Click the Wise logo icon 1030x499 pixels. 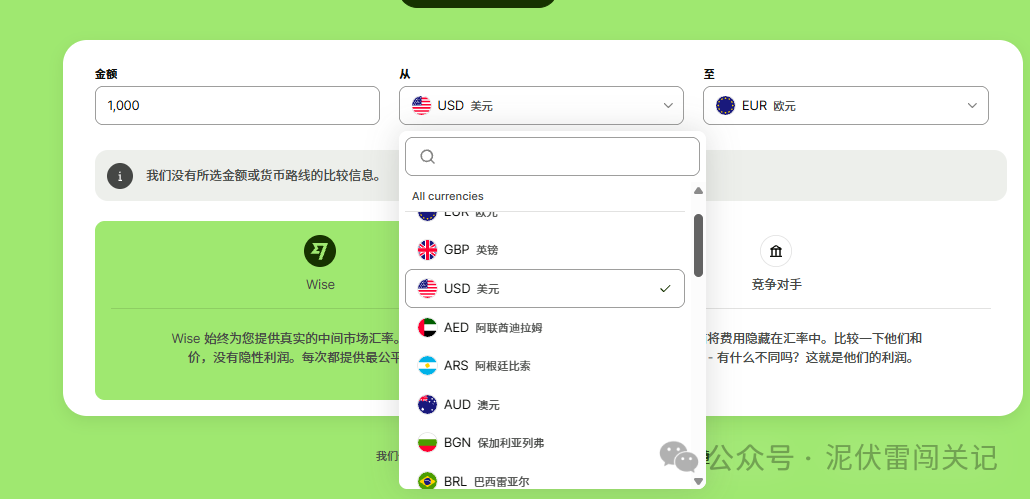(320, 251)
